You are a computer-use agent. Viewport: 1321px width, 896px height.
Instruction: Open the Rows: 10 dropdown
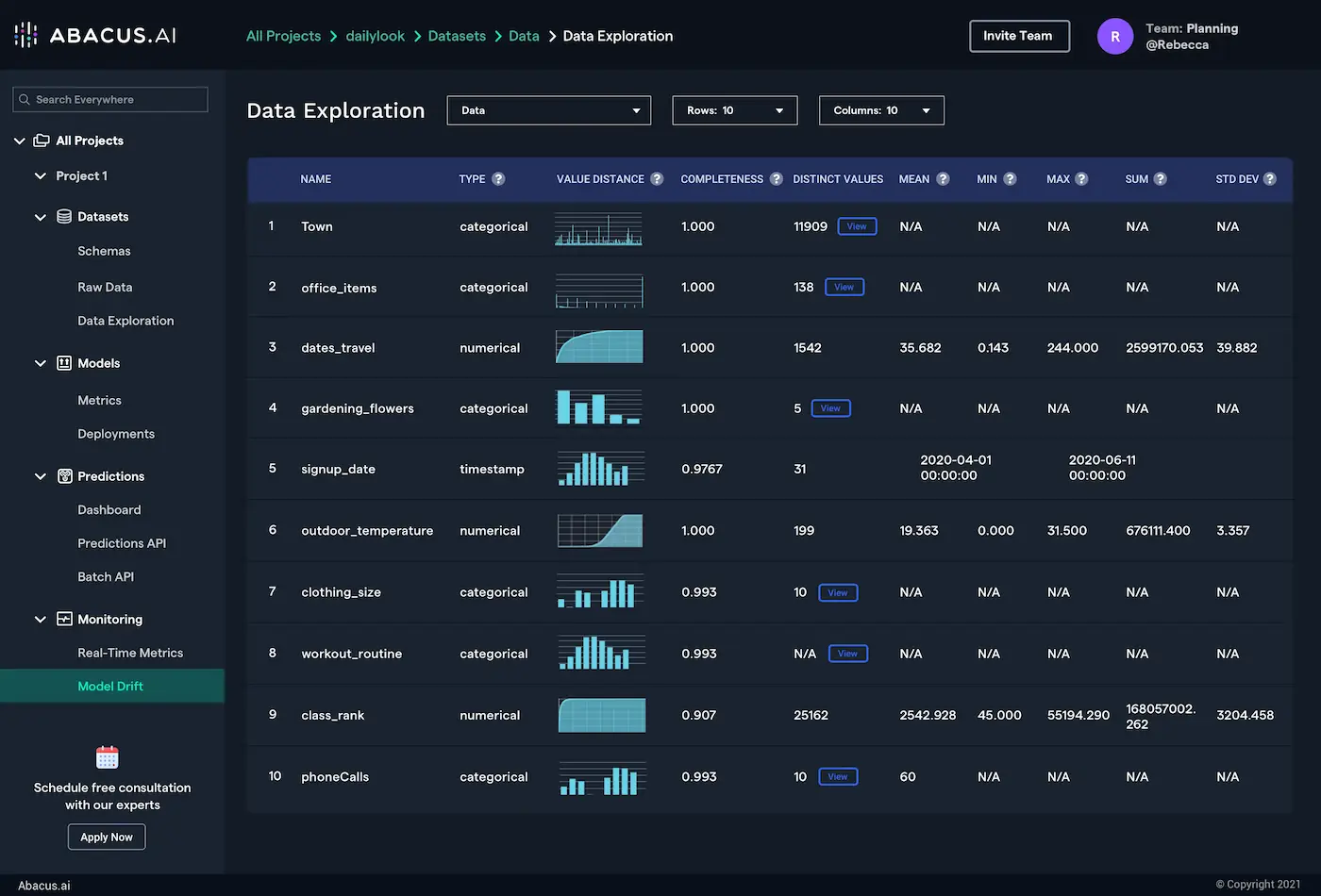(x=734, y=110)
